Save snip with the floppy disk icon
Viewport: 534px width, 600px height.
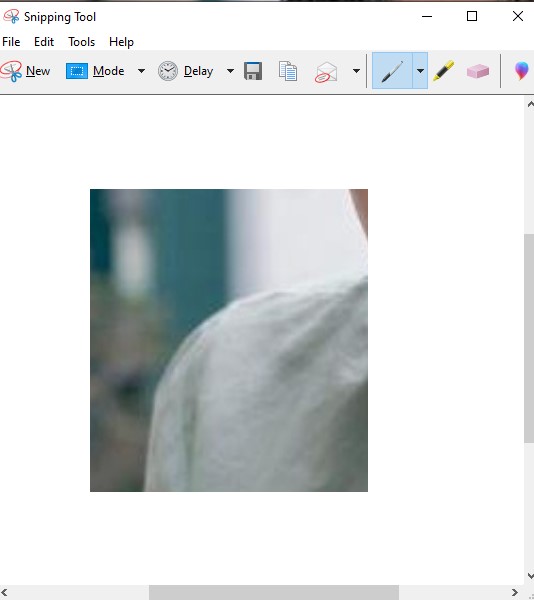253,71
